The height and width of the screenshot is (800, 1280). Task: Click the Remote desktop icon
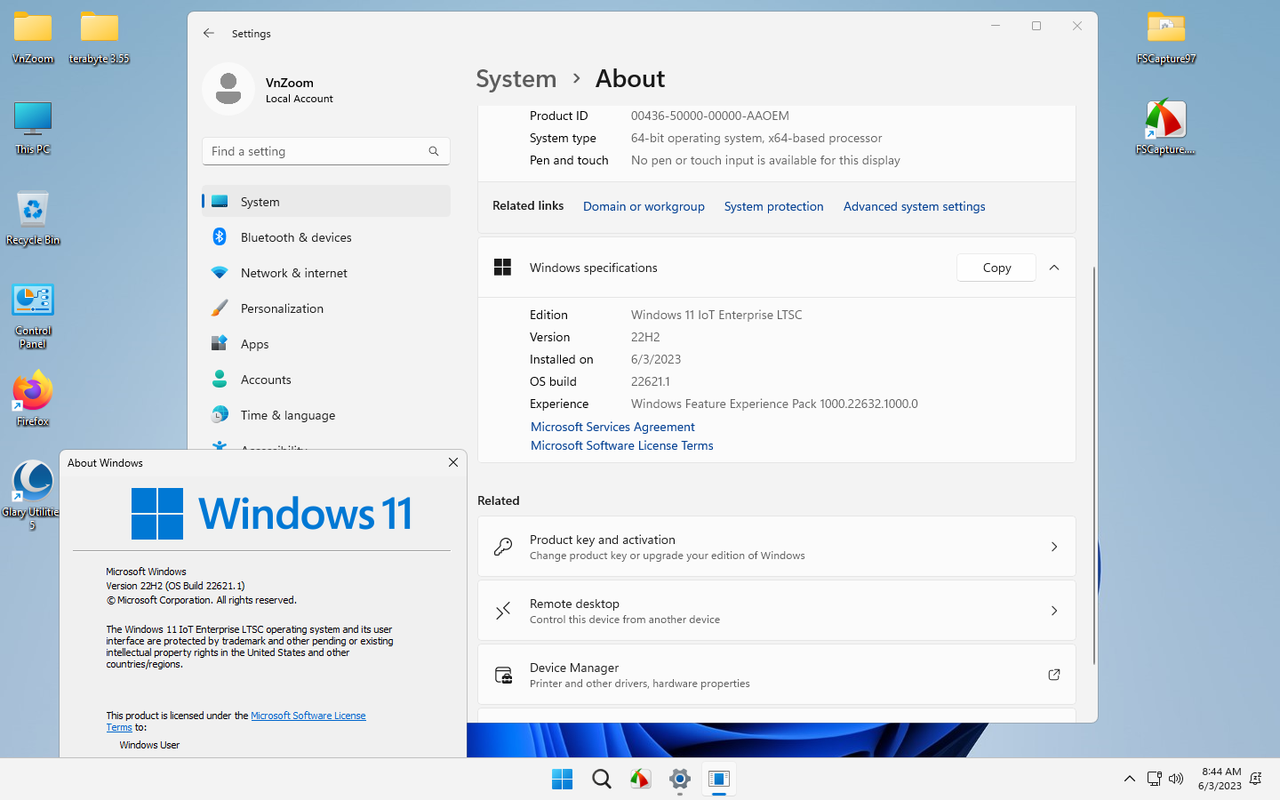point(504,611)
